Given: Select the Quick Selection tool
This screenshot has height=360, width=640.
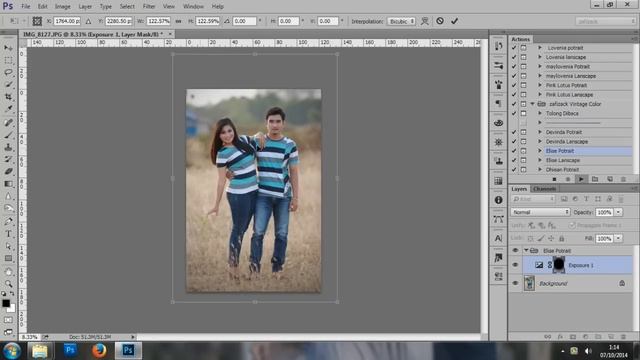Looking at the screenshot, I should (8, 85).
